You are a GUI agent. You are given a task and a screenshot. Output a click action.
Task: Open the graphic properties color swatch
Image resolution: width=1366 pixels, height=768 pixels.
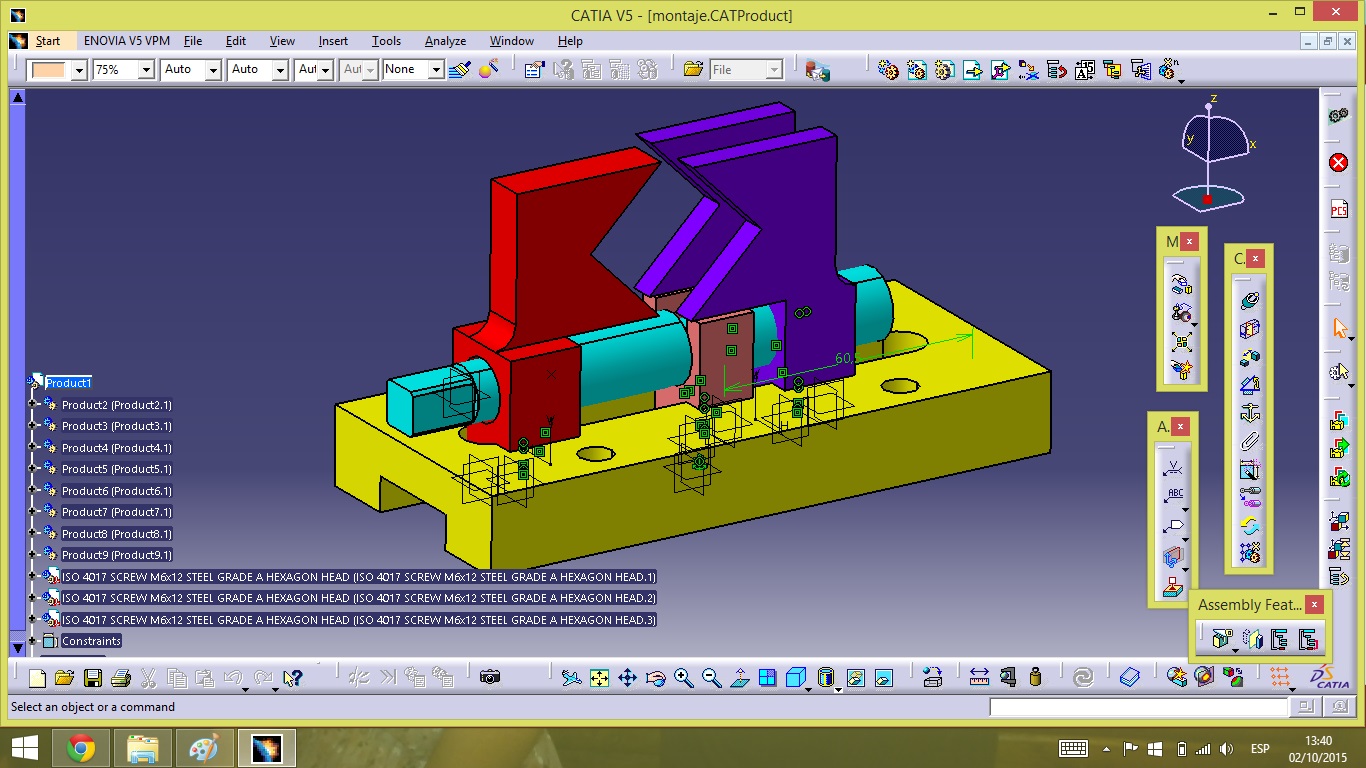coord(48,70)
